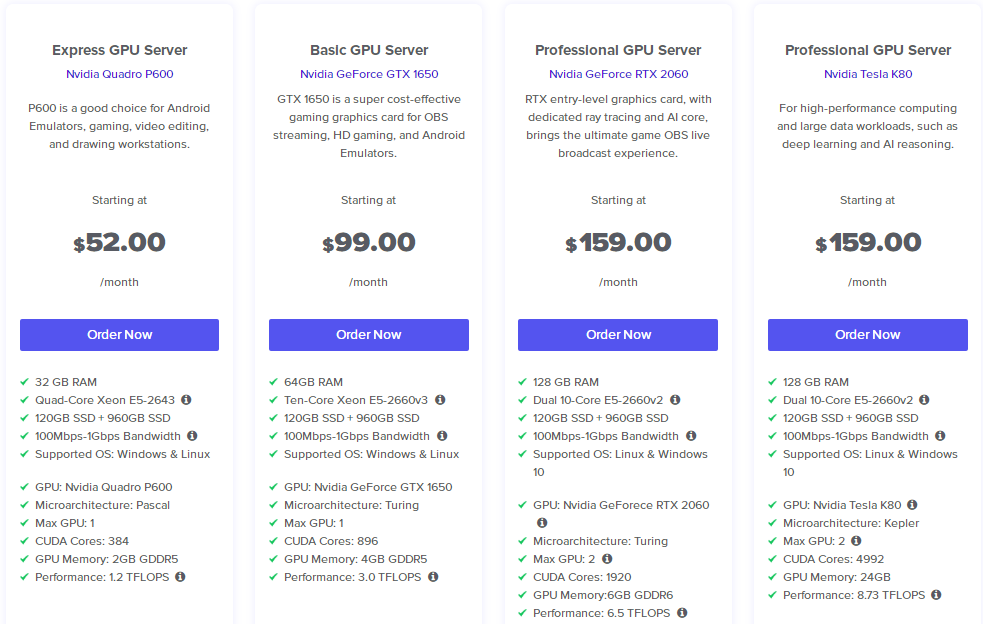The image size is (983, 624).
Task: Click Max GPU info icon in RTX 2060 card
Action: coord(607,559)
